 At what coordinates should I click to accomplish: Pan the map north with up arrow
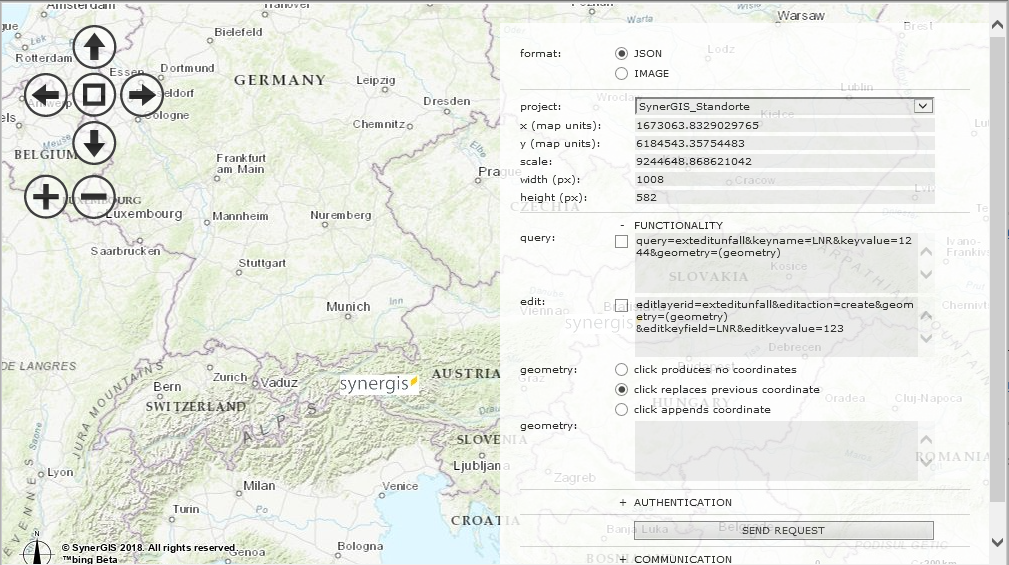(94, 47)
